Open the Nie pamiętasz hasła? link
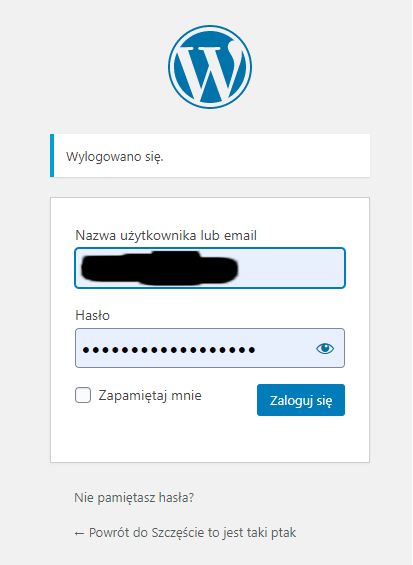Screen dimensions: 413x565 pos(134,498)
